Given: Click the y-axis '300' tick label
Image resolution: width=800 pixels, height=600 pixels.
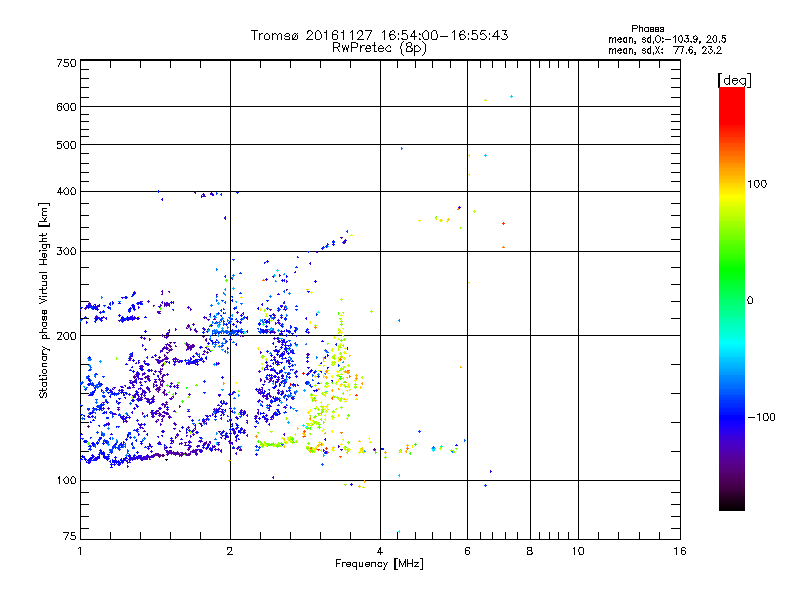Looking at the screenshot, I should (x=66, y=252).
